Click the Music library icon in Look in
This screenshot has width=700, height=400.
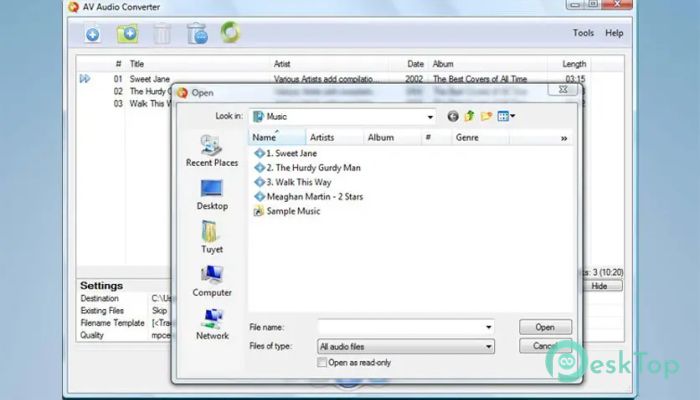tap(258, 117)
